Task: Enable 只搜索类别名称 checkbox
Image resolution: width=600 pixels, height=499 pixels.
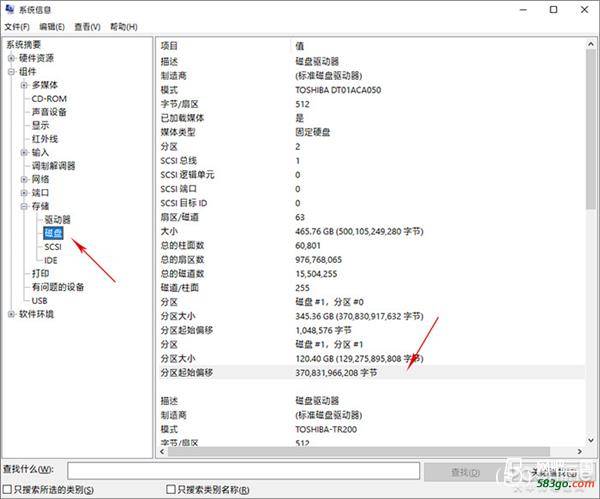Action: pos(171,489)
